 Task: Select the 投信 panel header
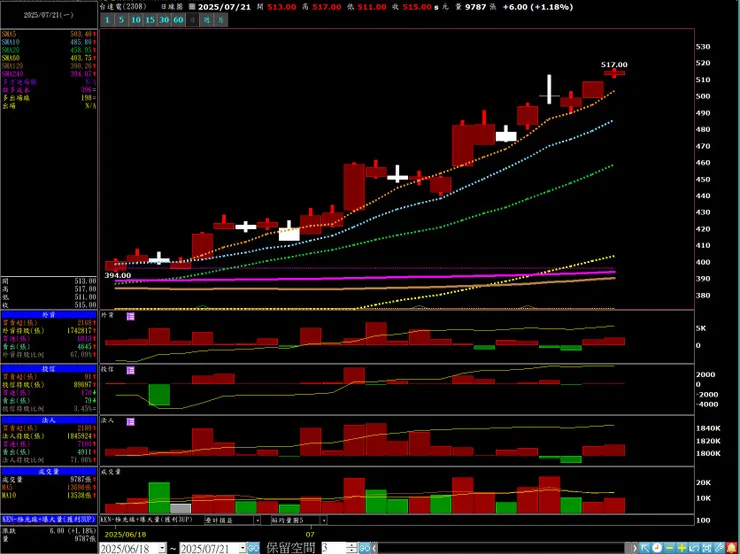point(49,369)
